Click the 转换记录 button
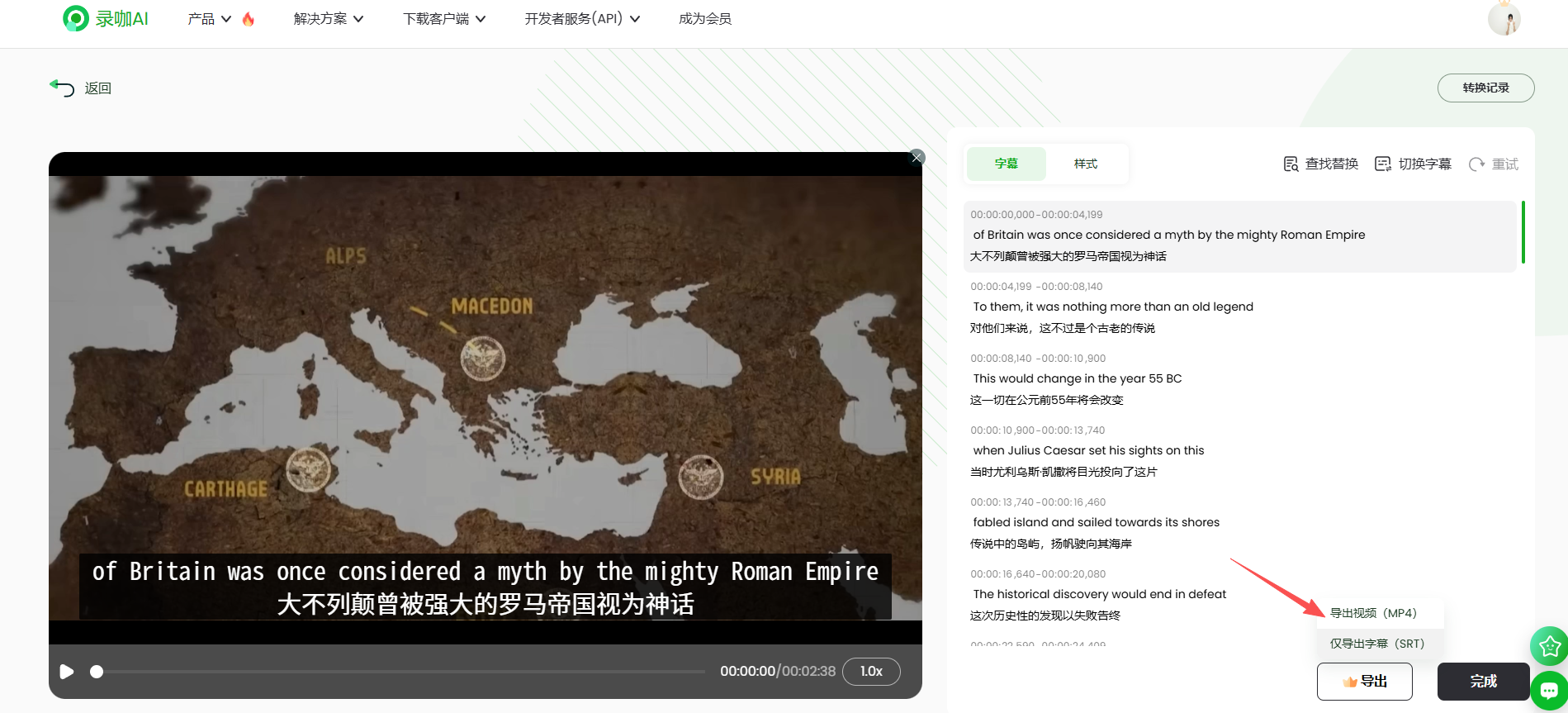The width and height of the screenshot is (1568, 713). [1485, 88]
